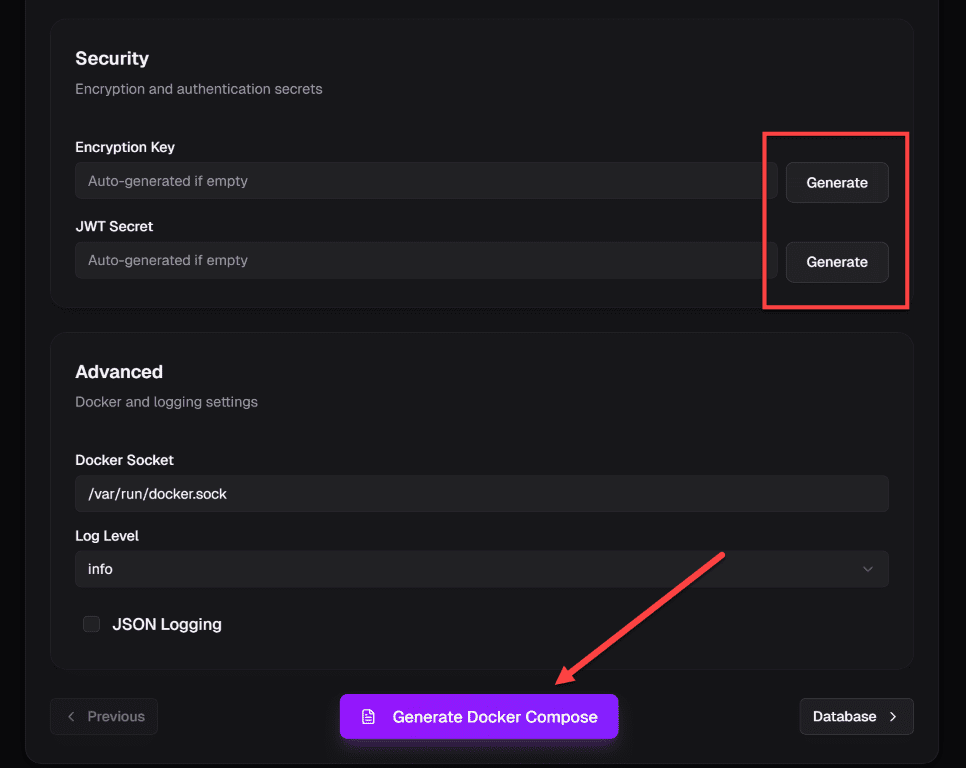Screen dimensions: 966x768
Task: Select the Security section heading
Action: tap(112, 58)
